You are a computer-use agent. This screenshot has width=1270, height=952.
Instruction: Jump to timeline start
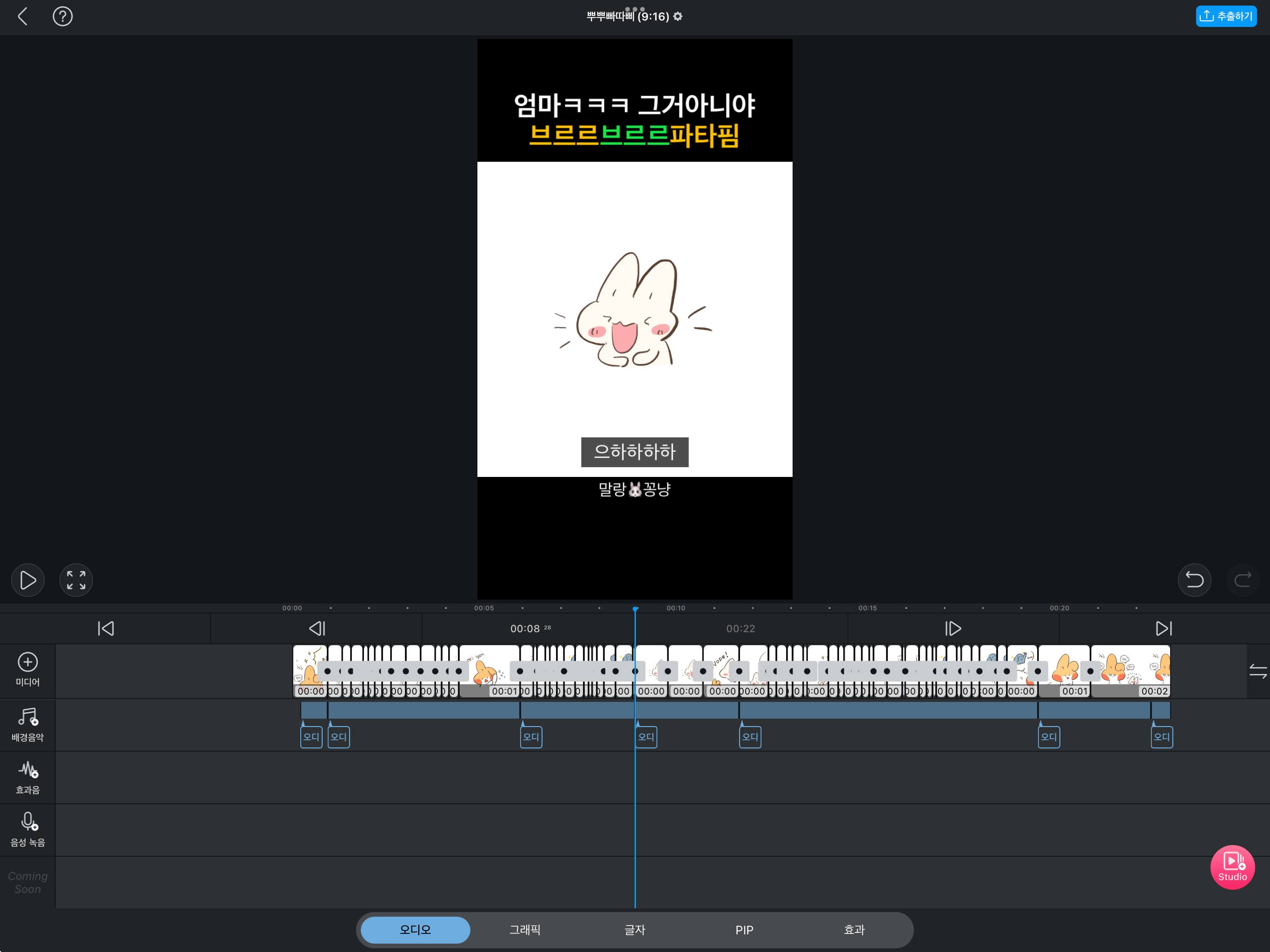pos(106,629)
